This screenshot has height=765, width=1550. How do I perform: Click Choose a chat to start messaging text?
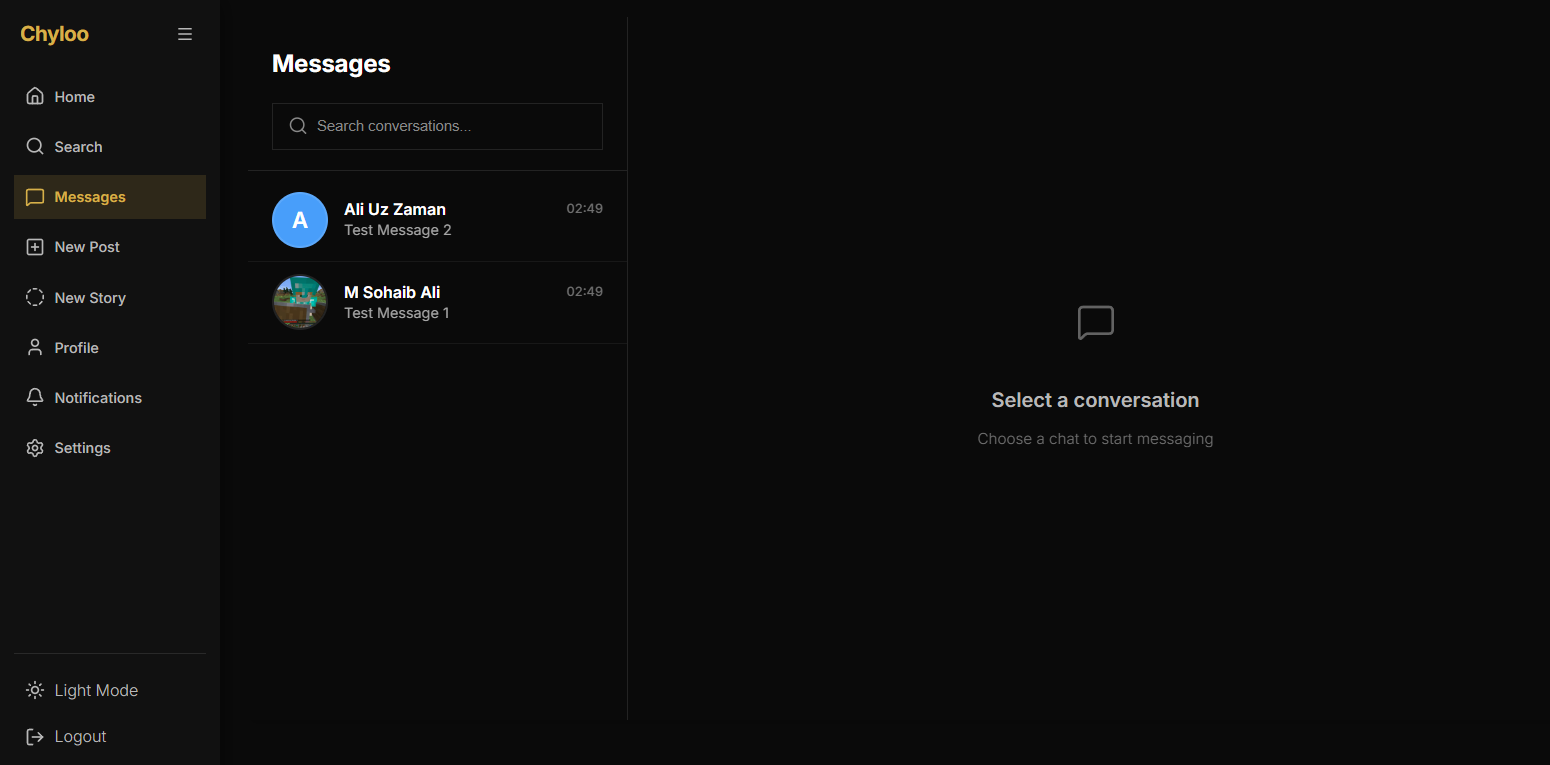[x=1095, y=439]
